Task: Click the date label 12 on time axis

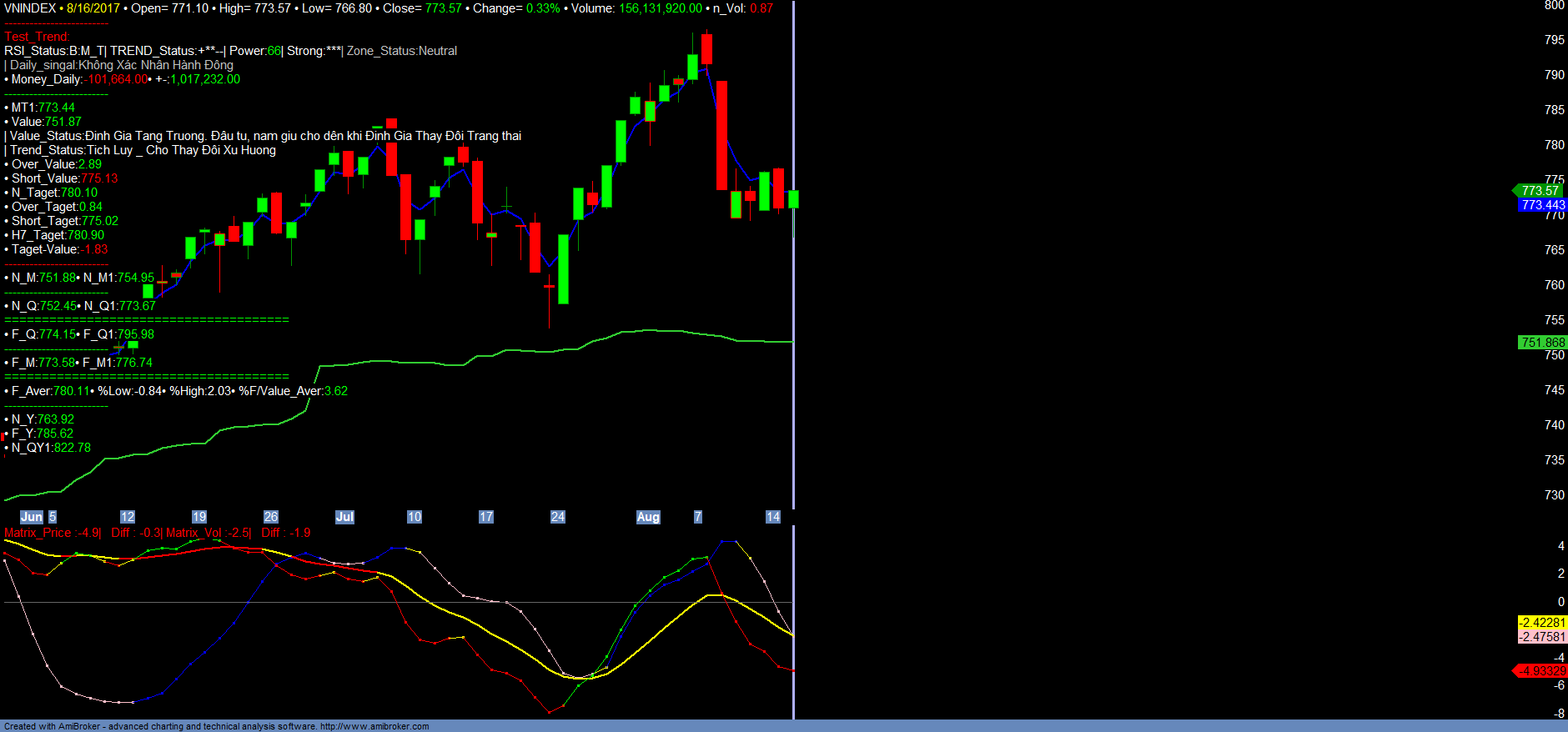Action: (128, 517)
